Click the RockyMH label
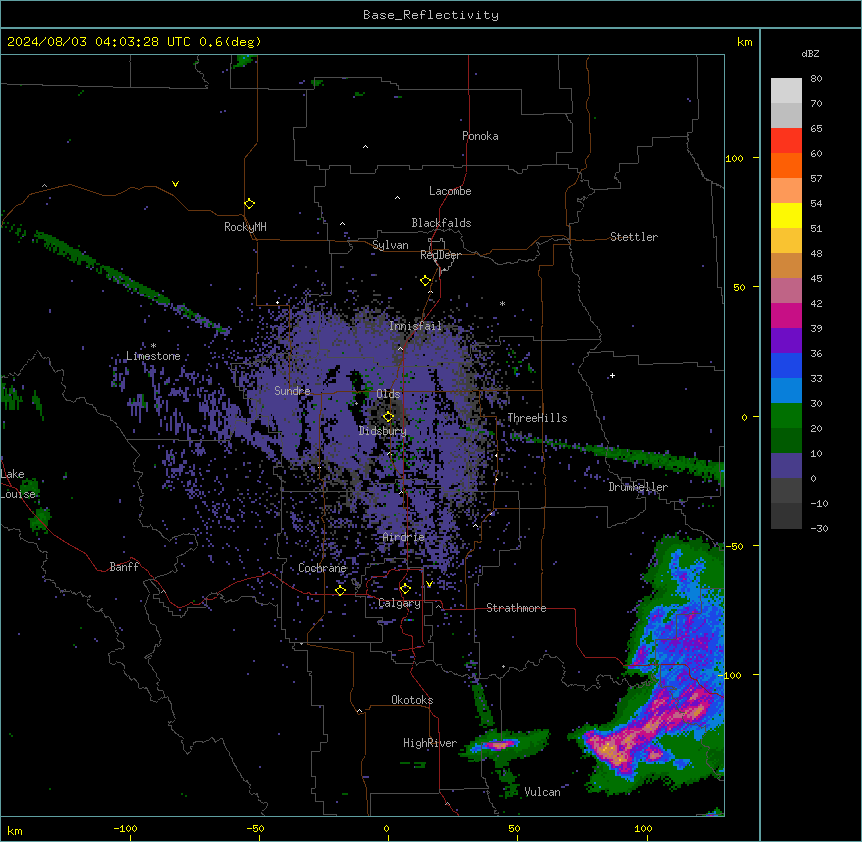The width and height of the screenshot is (862, 842). click(x=245, y=227)
